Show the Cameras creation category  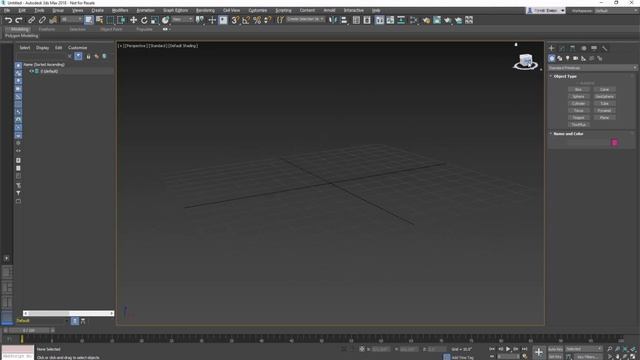pyautogui.click(x=576, y=58)
